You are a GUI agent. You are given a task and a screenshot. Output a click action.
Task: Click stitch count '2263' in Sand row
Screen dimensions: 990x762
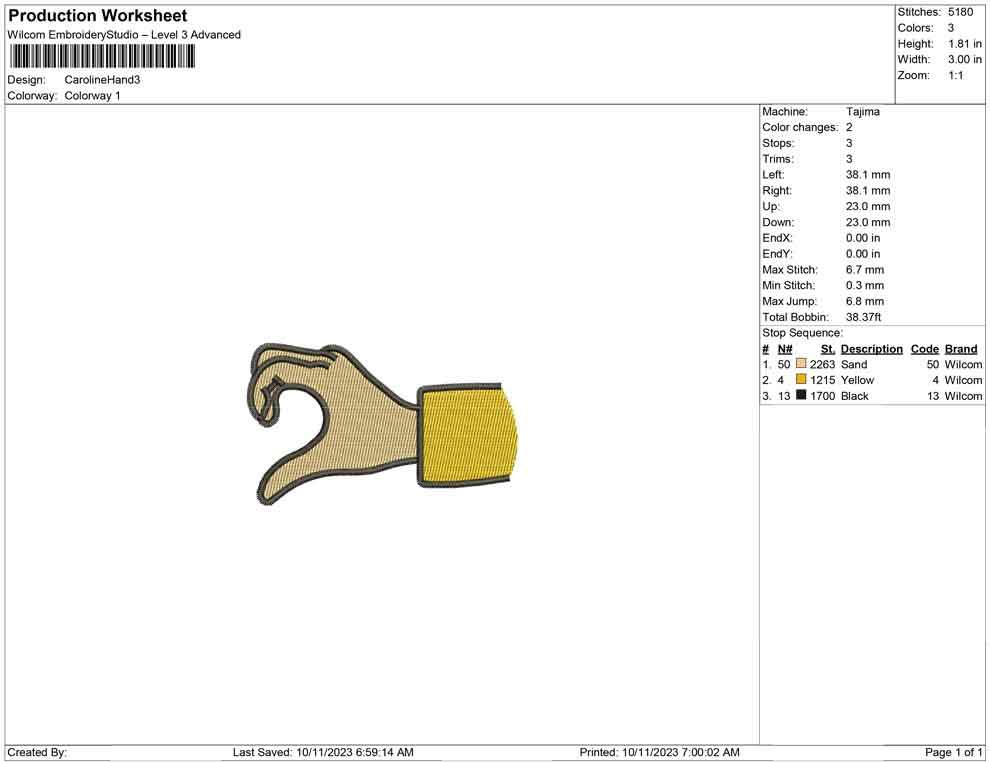823,364
